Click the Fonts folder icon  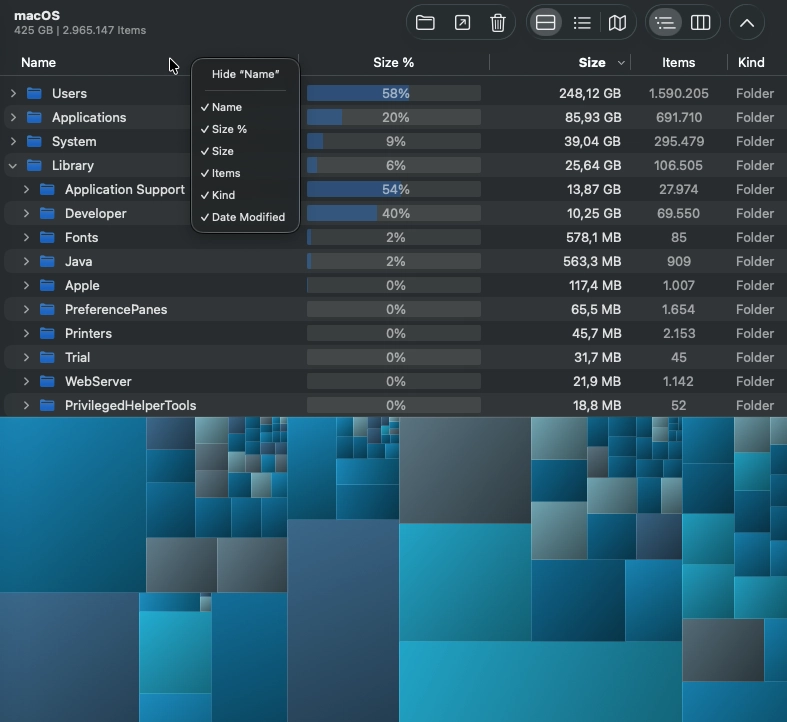click(47, 237)
